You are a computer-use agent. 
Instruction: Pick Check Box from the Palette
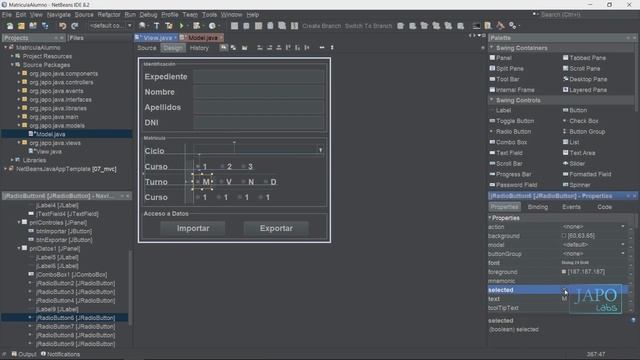(x=580, y=121)
